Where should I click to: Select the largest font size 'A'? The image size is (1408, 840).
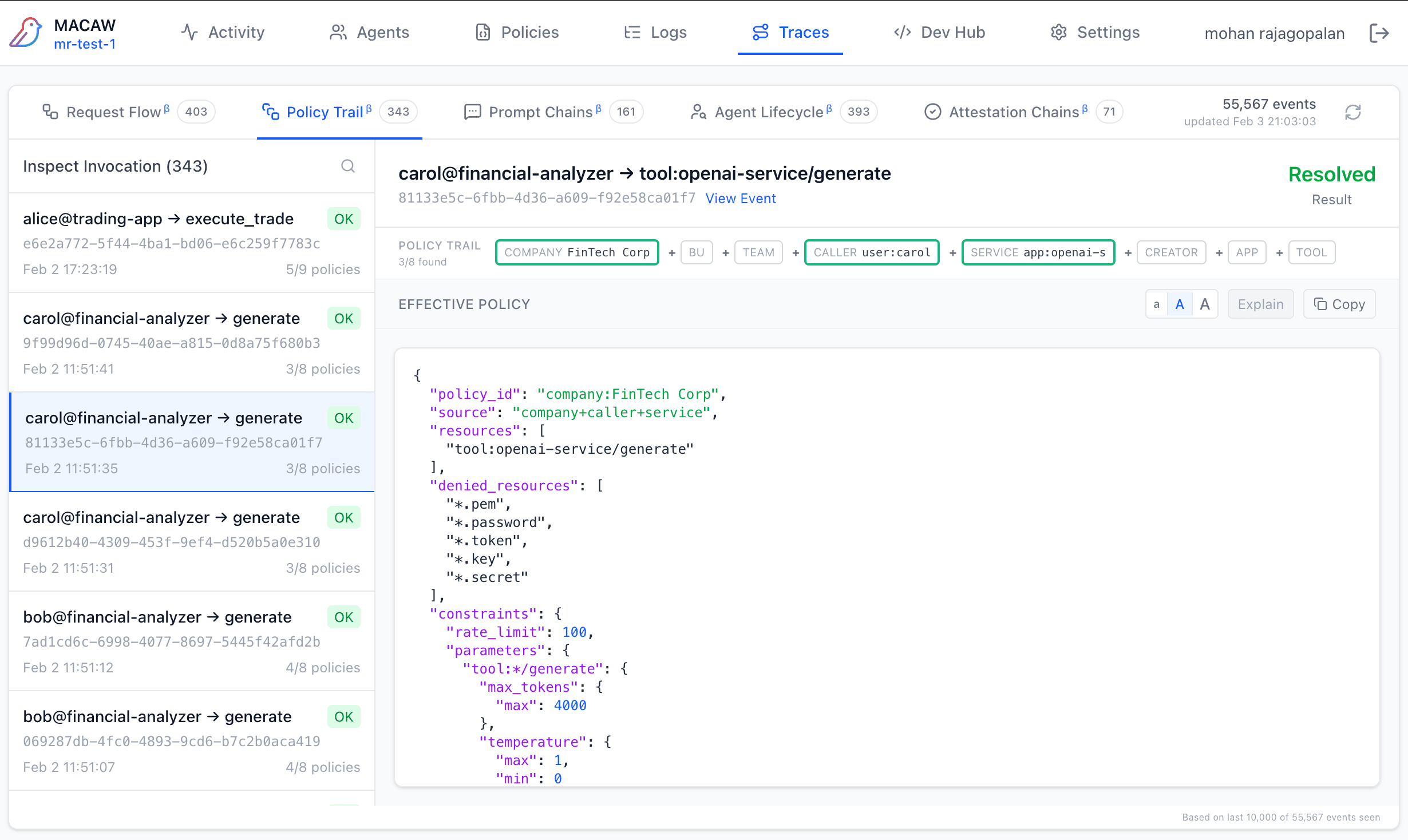tap(1205, 304)
